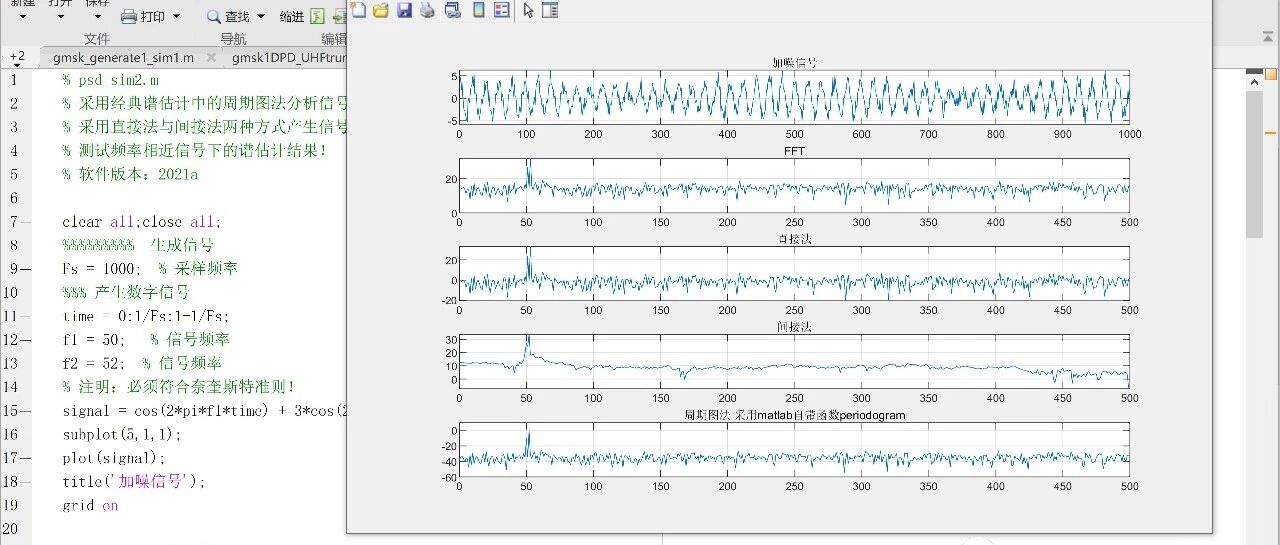Open the +2 hidden tabs dropdown

pos(17,57)
